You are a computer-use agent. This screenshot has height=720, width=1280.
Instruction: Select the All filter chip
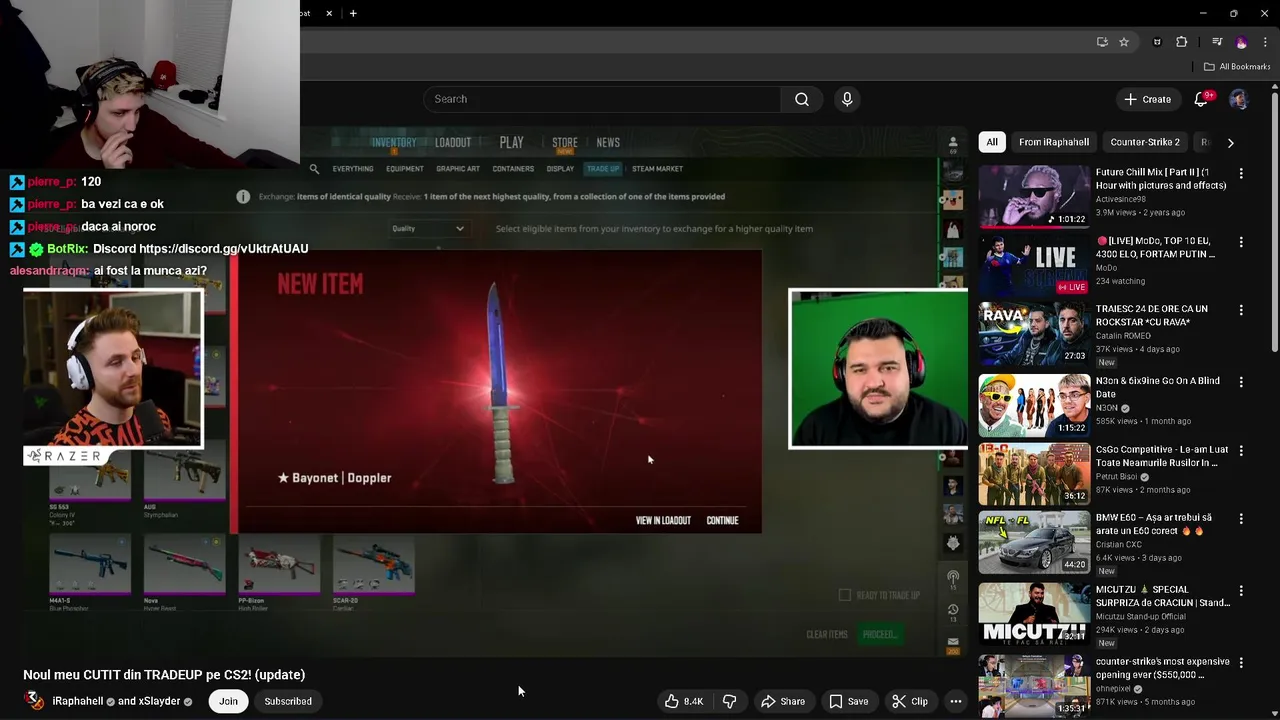(x=991, y=142)
